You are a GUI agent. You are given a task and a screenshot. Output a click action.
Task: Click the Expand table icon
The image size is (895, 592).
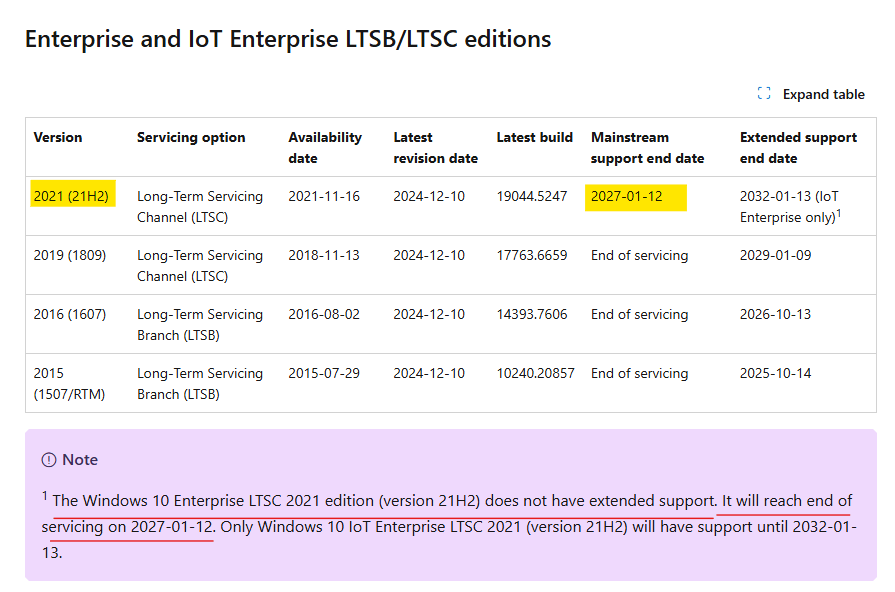click(764, 94)
